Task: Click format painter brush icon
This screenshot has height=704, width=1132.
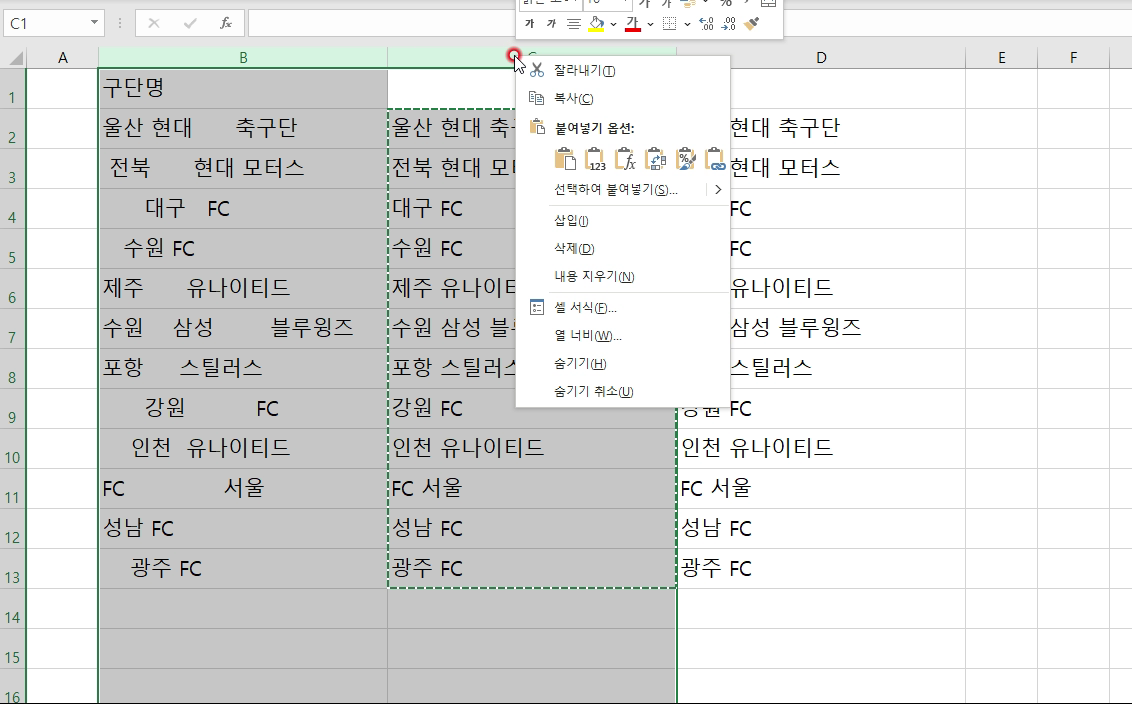Action: pyautogui.click(x=752, y=24)
